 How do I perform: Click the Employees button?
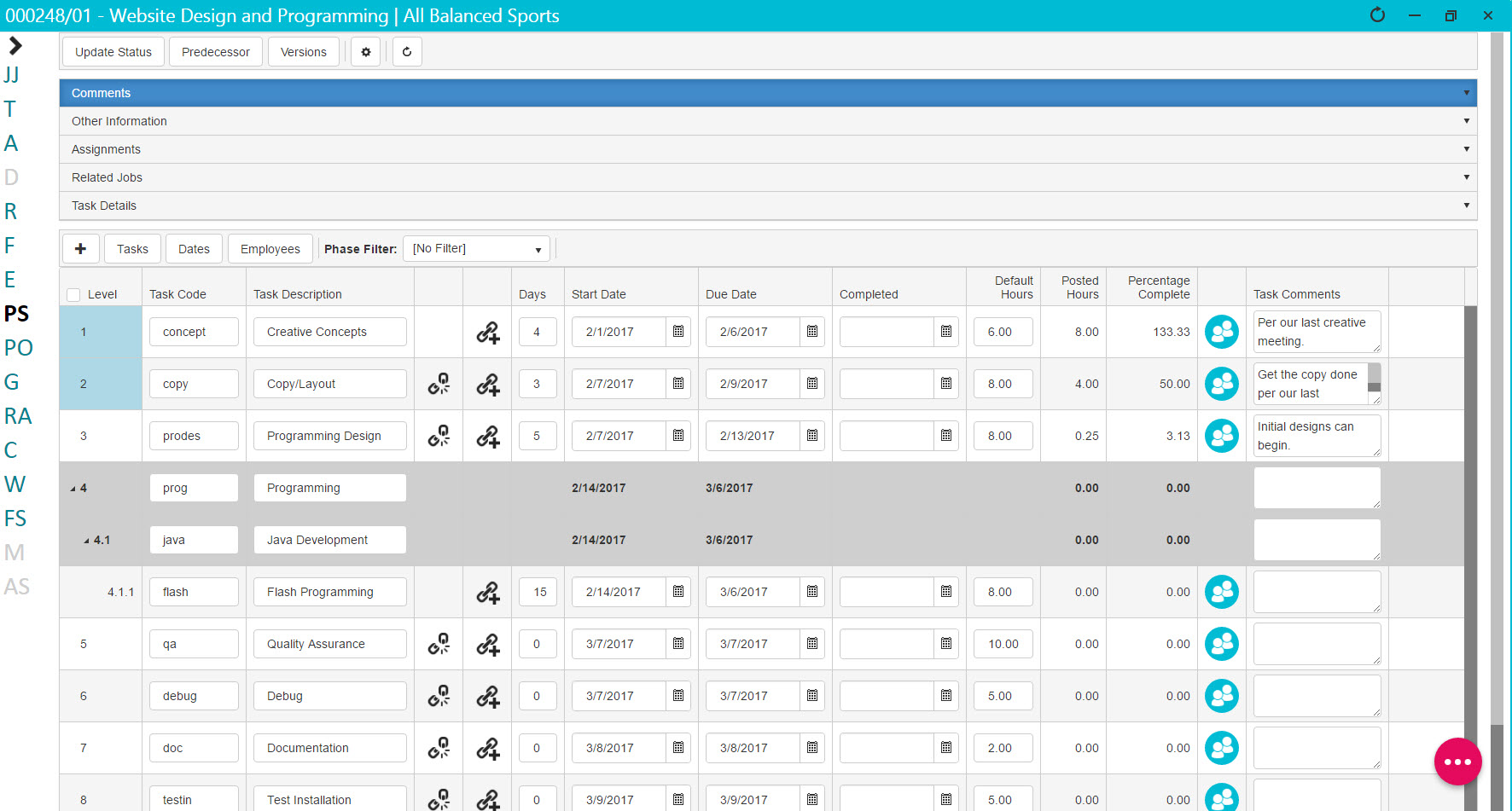tap(270, 249)
